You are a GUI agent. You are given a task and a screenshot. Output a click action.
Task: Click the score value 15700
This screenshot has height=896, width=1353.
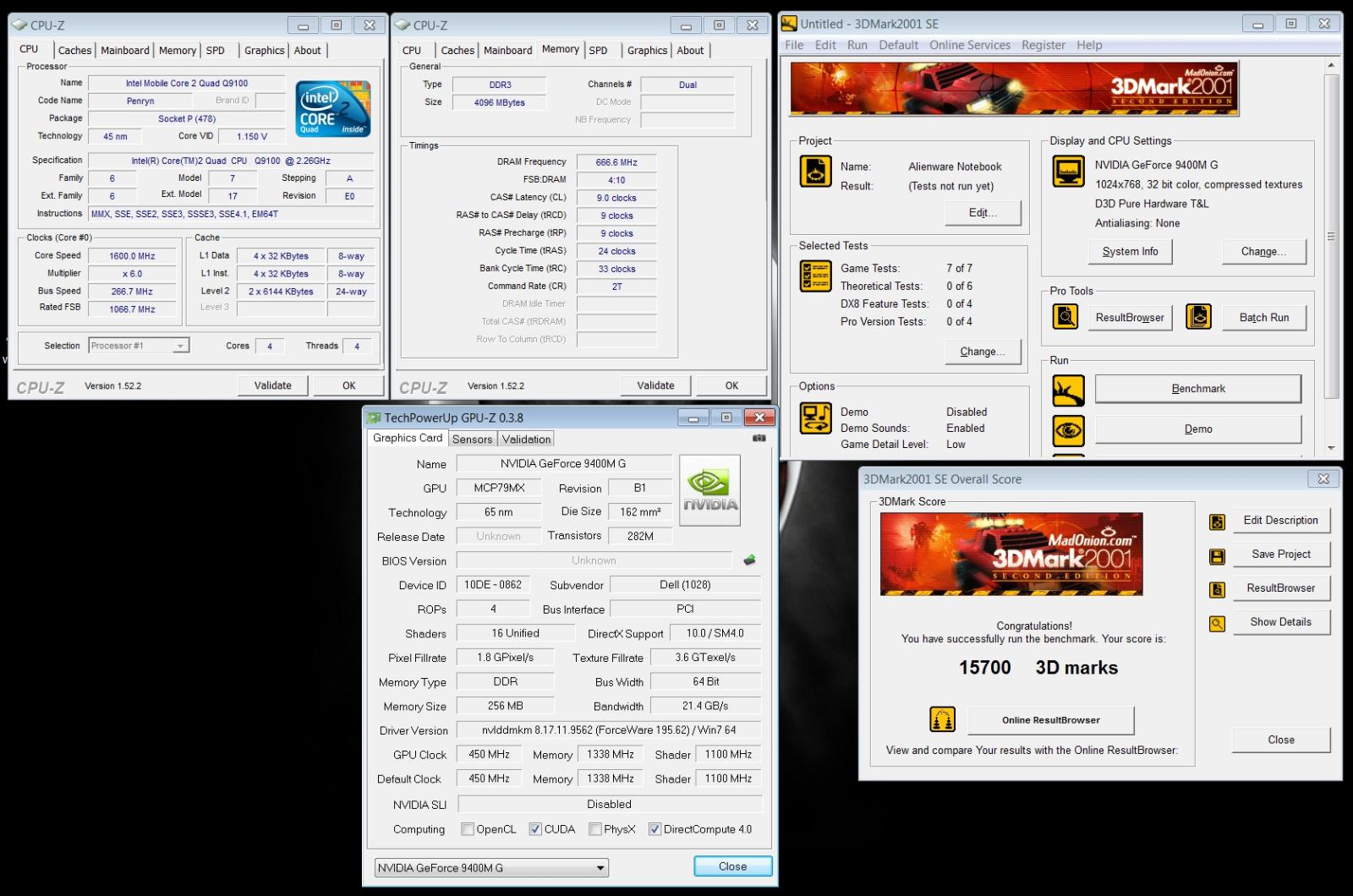coord(984,668)
